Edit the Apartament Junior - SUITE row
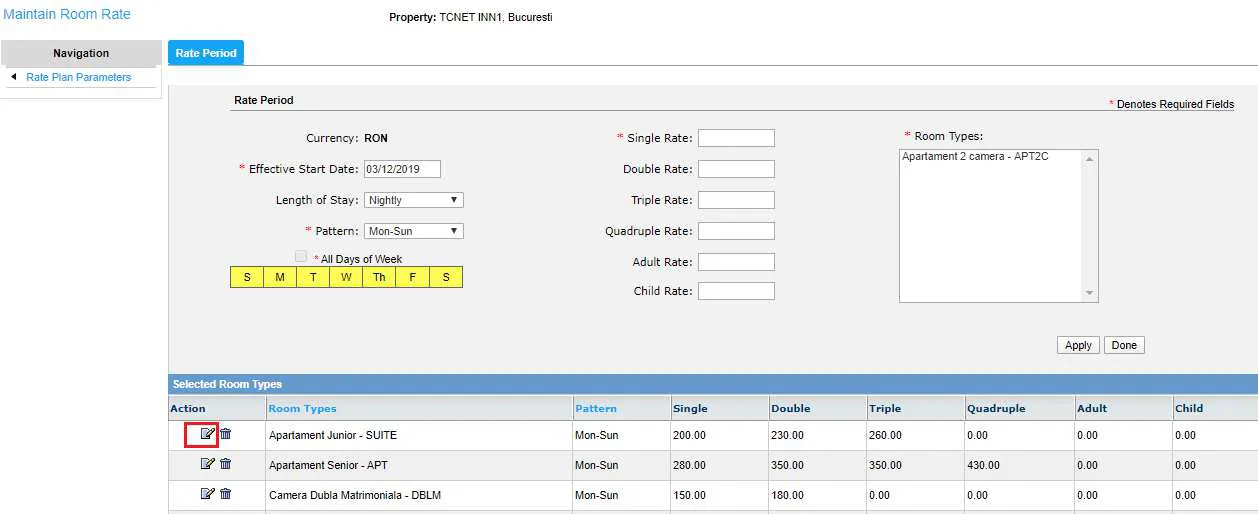The image size is (1258, 514). coord(207,434)
